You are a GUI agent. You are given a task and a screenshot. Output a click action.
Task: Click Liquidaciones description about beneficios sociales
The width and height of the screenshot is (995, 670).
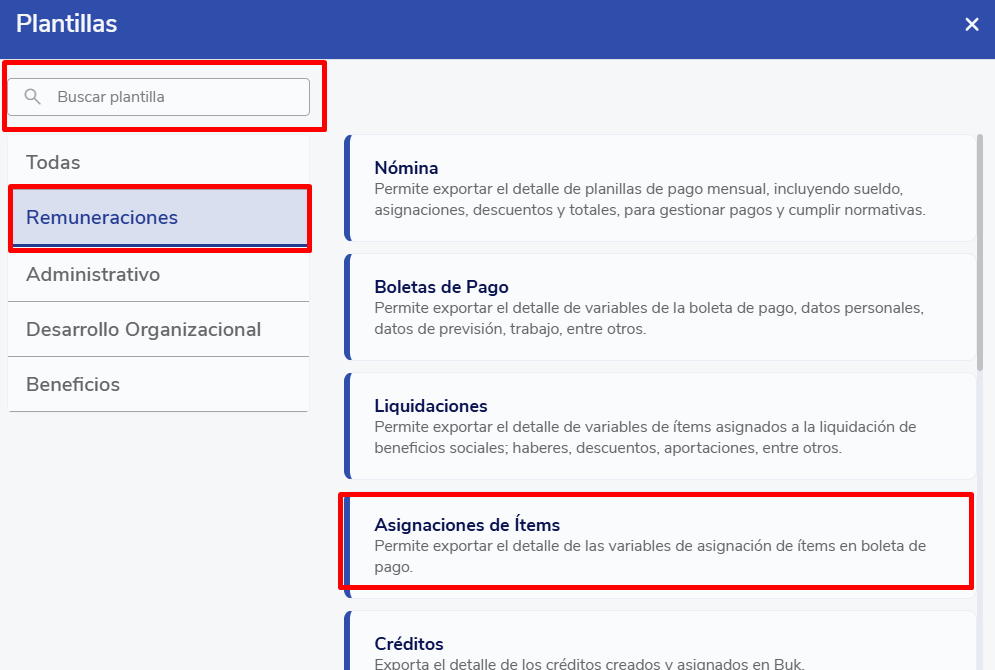[645, 437]
